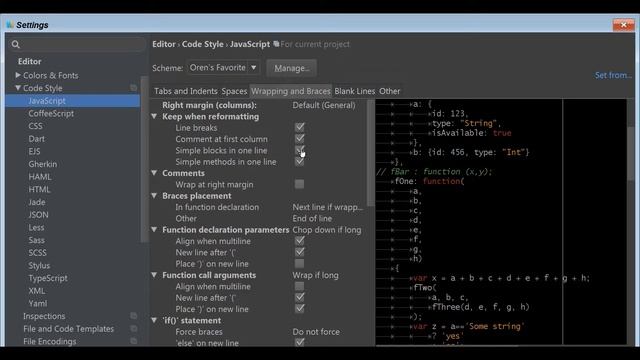Viewport: 640px width, 360px height.
Task: Toggle Simple blocks in one line checkbox
Action: coord(299,150)
